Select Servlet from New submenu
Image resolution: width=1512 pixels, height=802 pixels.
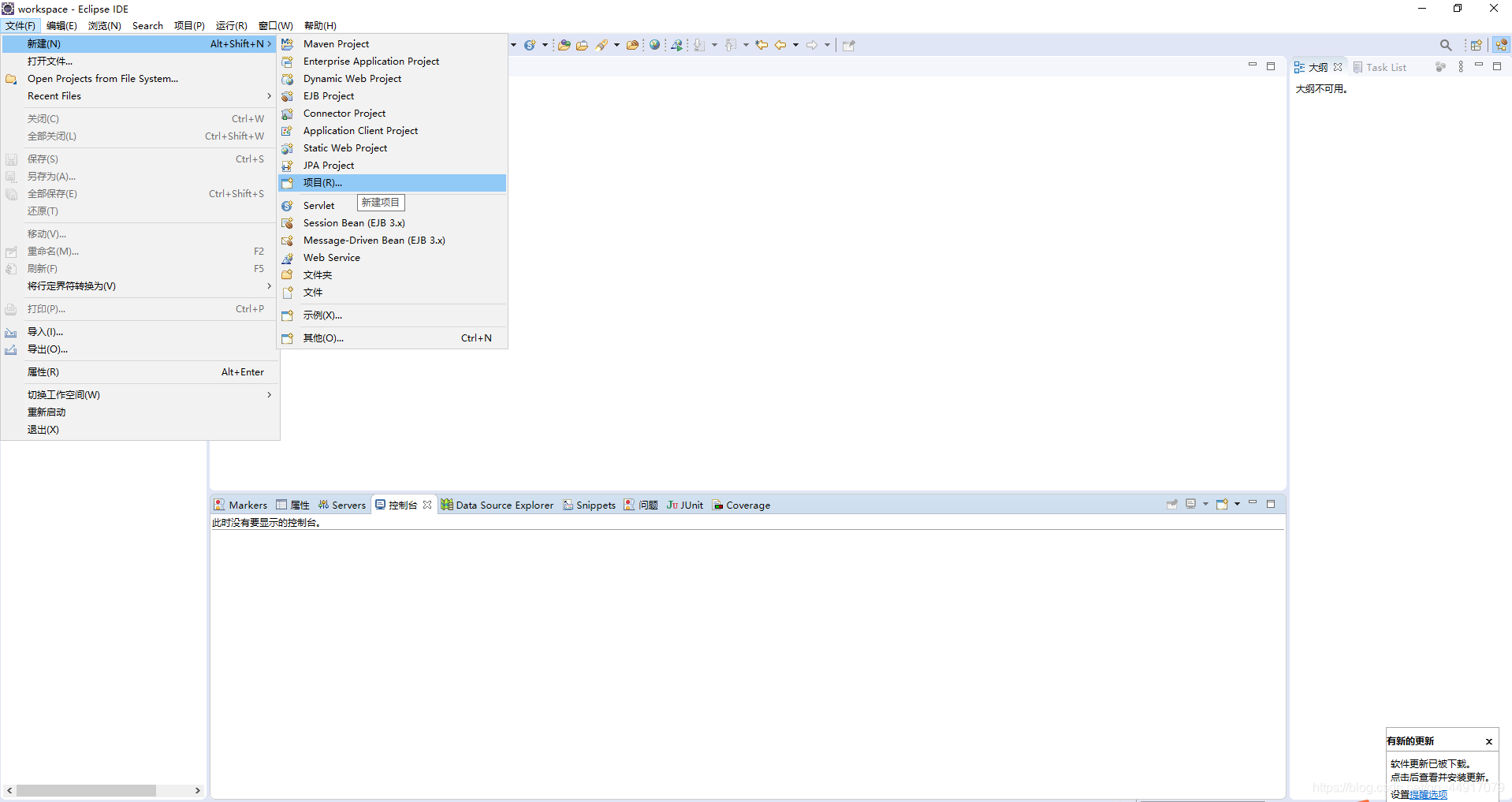pyautogui.click(x=392, y=206)
